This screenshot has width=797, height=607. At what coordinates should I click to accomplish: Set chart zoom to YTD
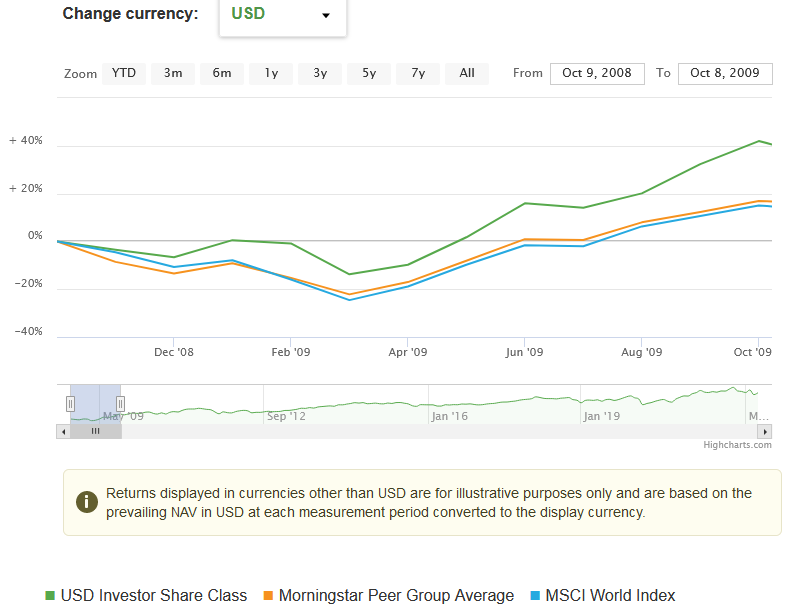pyautogui.click(x=124, y=74)
